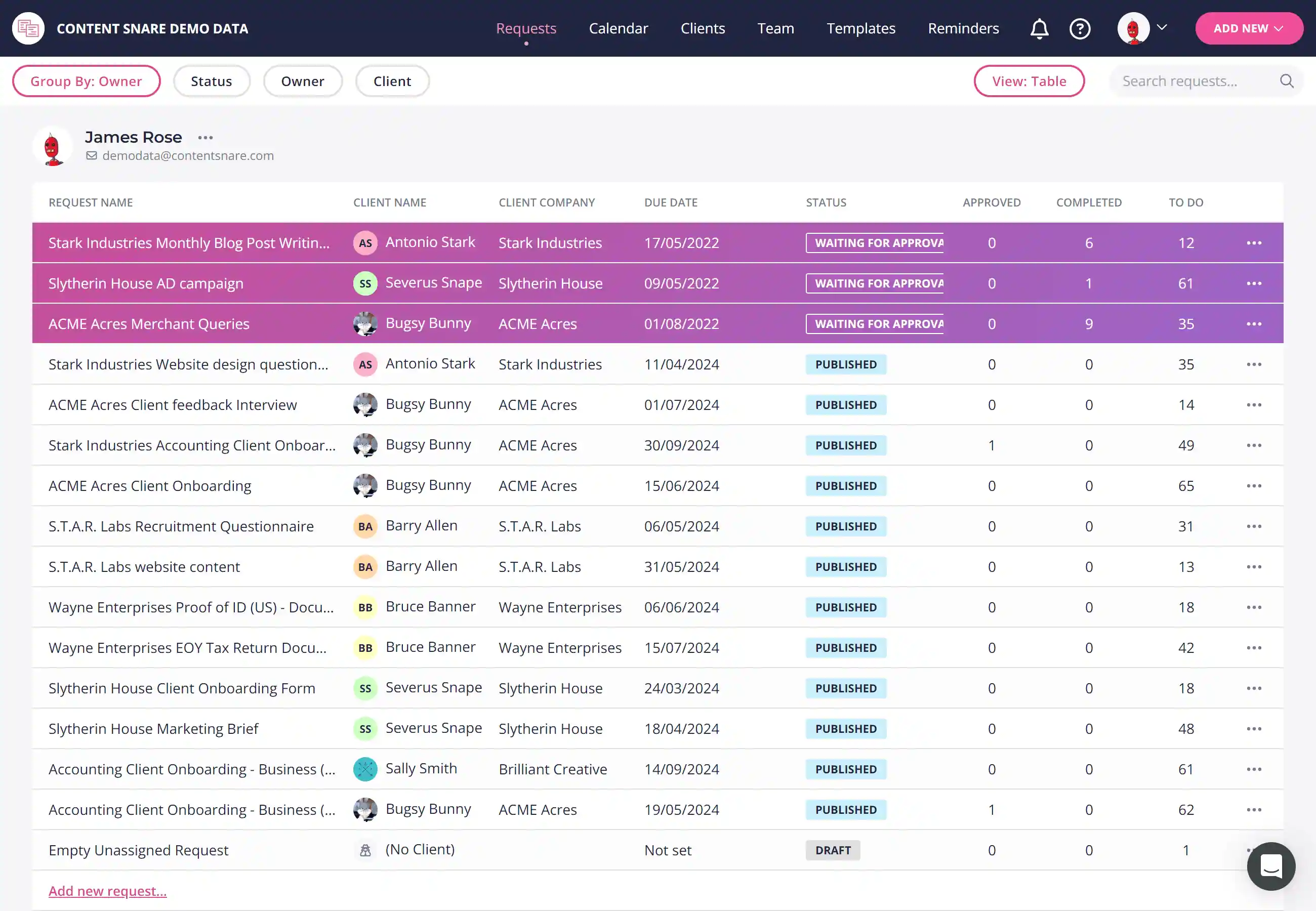Screen dimensions: 1316x911
Task: Open the notifications bell
Action: (x=1039, y=28)
